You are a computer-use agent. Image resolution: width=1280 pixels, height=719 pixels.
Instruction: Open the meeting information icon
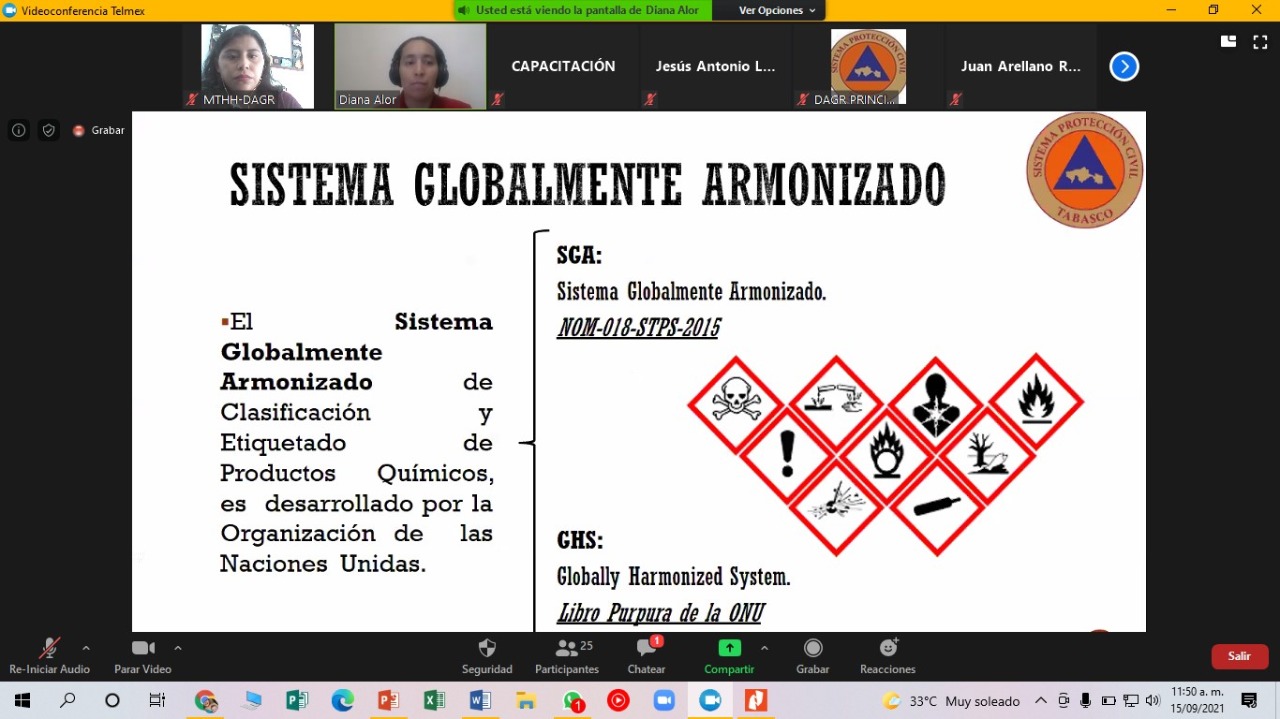click(18, 129)
